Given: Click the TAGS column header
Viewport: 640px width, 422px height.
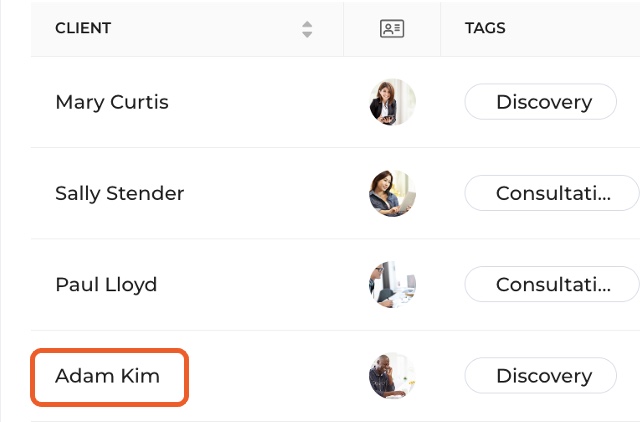Looking at the screenshot, I should click(x=485, y=28).
